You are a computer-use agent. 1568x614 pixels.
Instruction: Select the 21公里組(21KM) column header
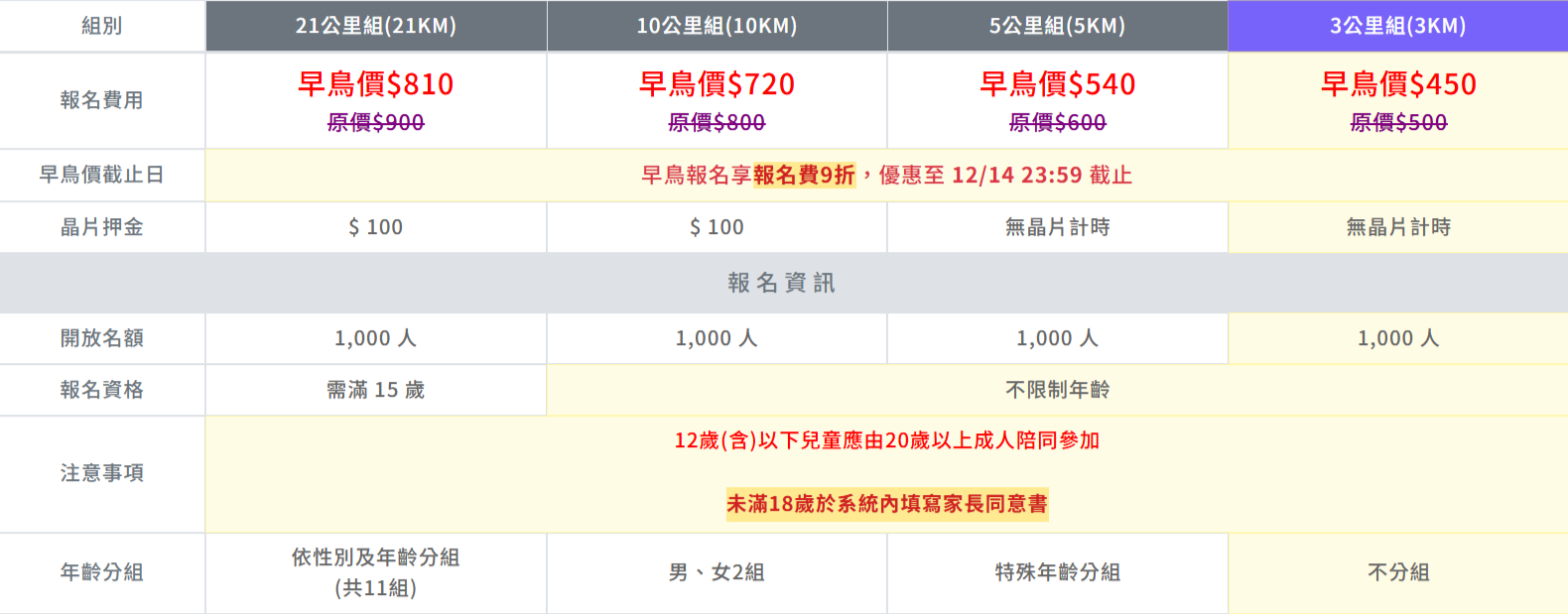[x=375, y=26]
